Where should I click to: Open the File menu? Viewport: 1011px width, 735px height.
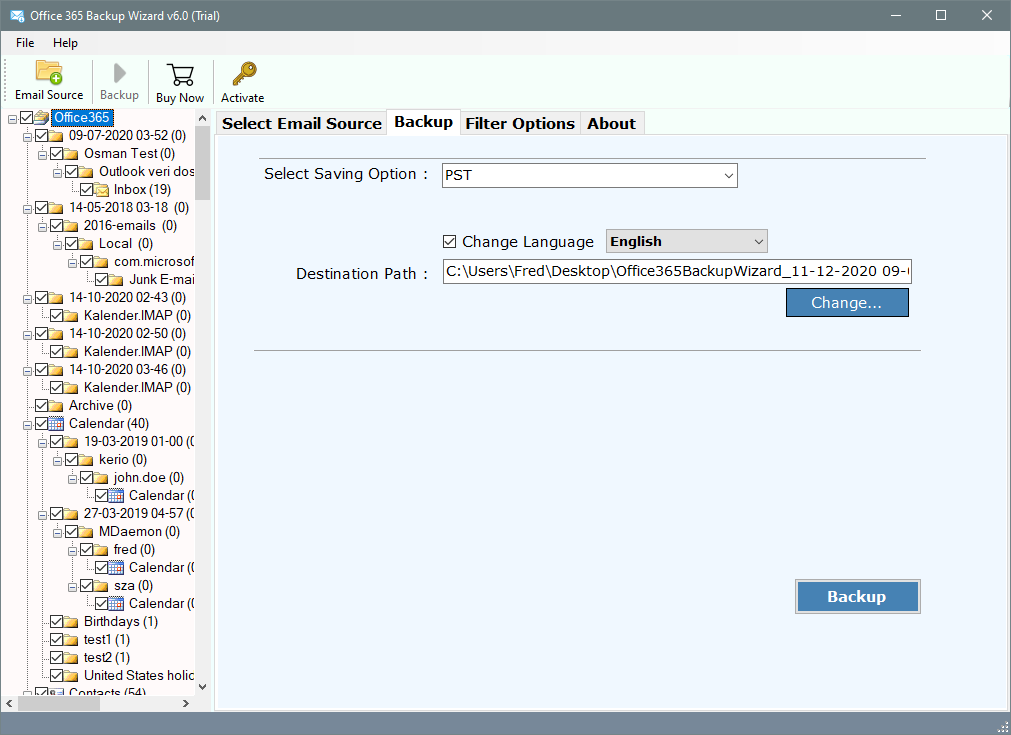[25, 43]
